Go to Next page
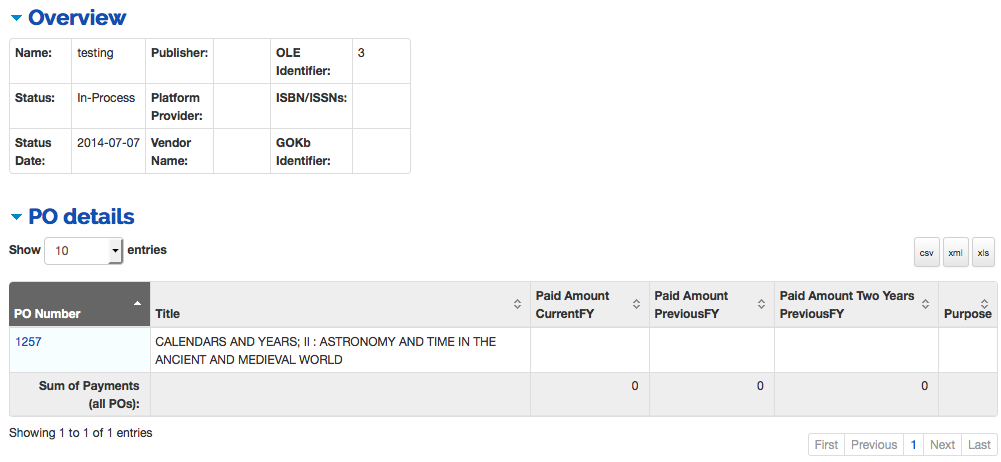The image size is (1001, 462). [942, 445]
